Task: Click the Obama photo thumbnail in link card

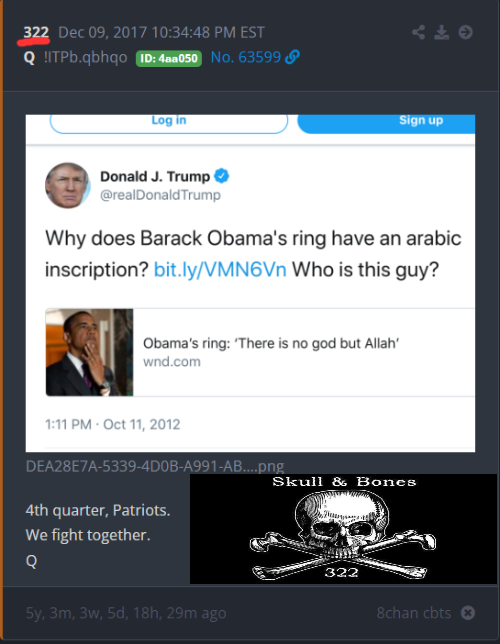Action: point(89,352)
